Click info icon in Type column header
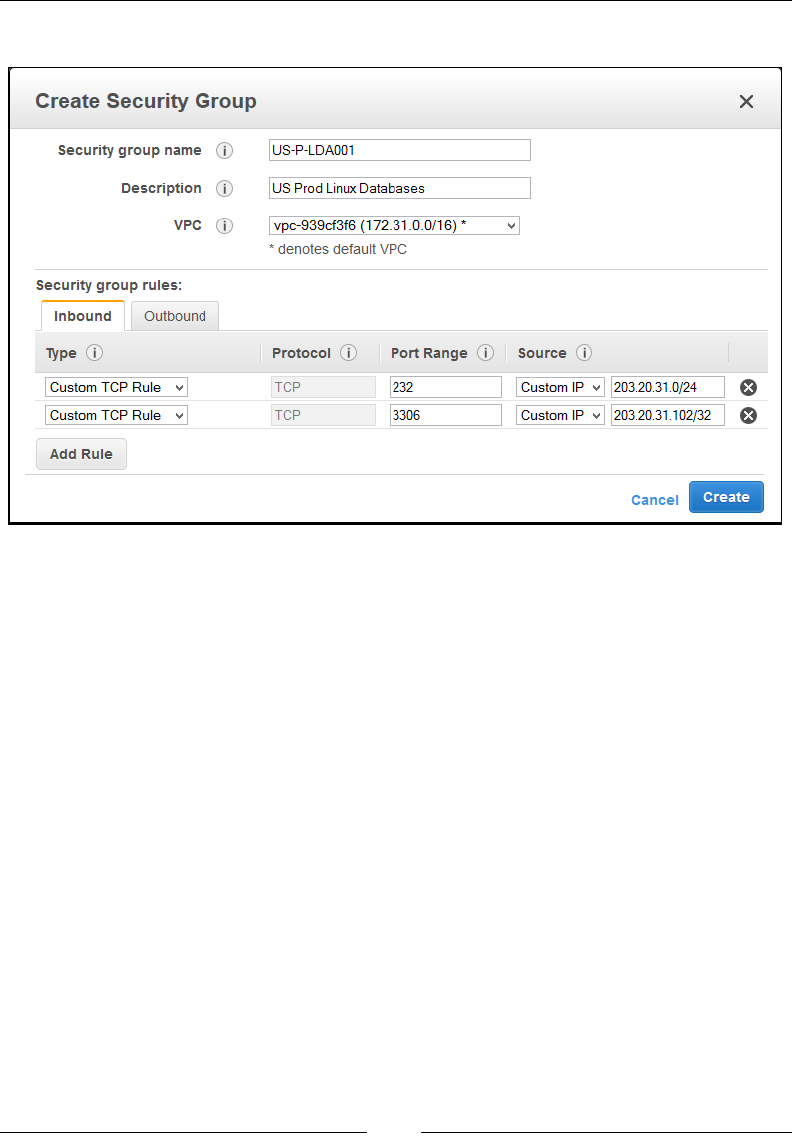The image size is (792, 1142). coord(94,353)
